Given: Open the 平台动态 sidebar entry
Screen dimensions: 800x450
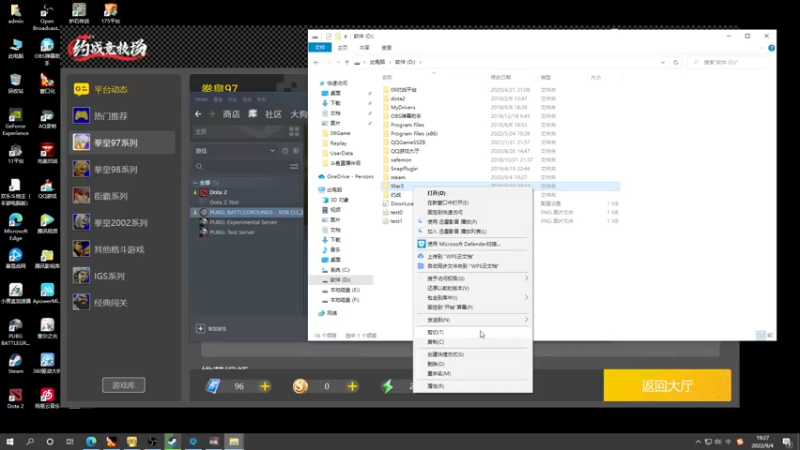Looking at the screenshot, I should [x=122, y=89].
